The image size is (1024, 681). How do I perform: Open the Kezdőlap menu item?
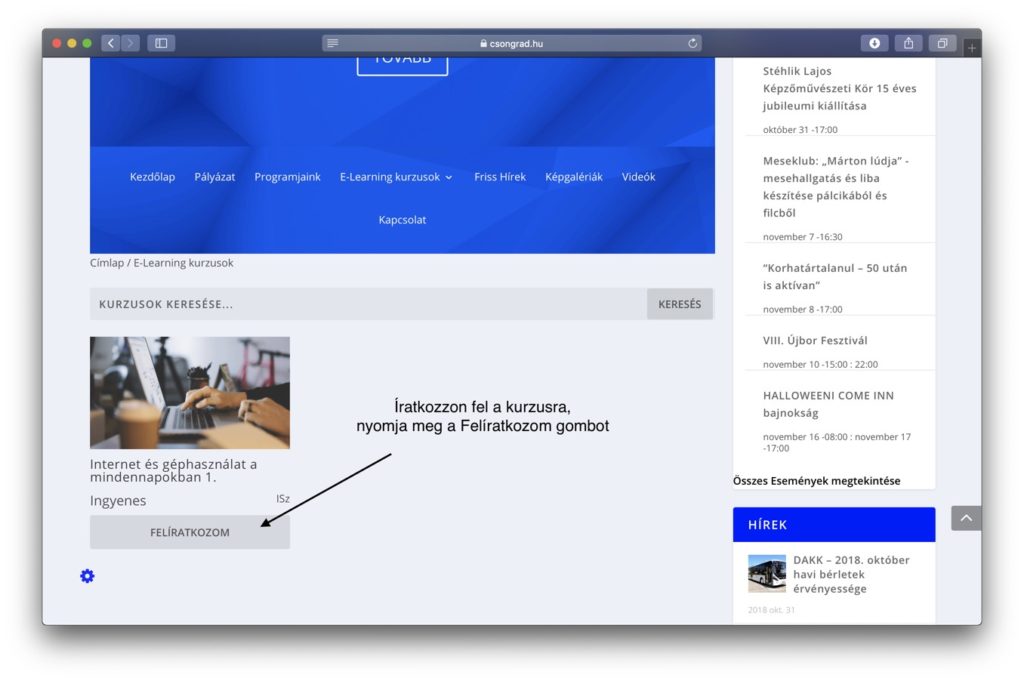coord(152,177)
